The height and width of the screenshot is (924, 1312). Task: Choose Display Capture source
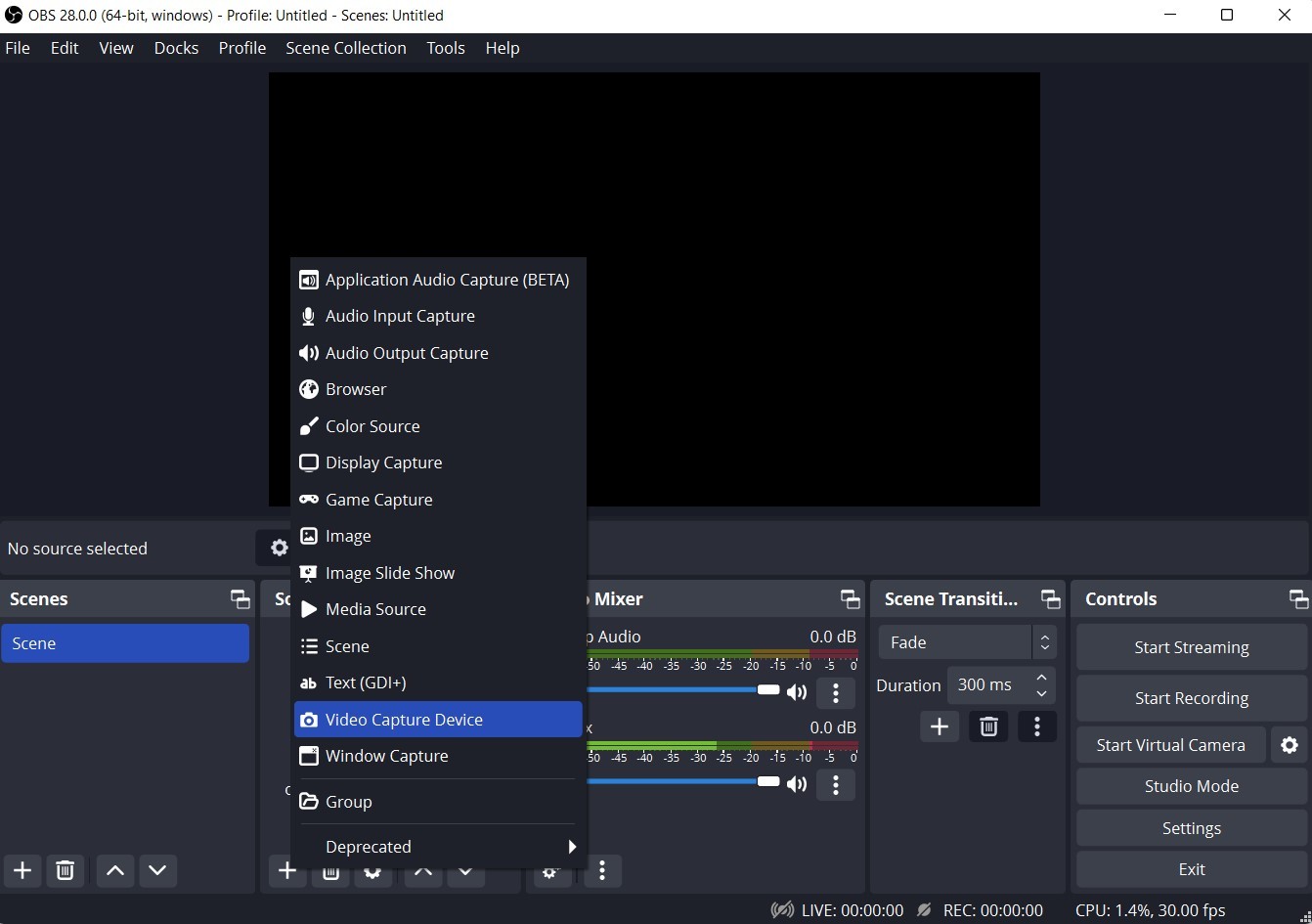tap(438, 462)
